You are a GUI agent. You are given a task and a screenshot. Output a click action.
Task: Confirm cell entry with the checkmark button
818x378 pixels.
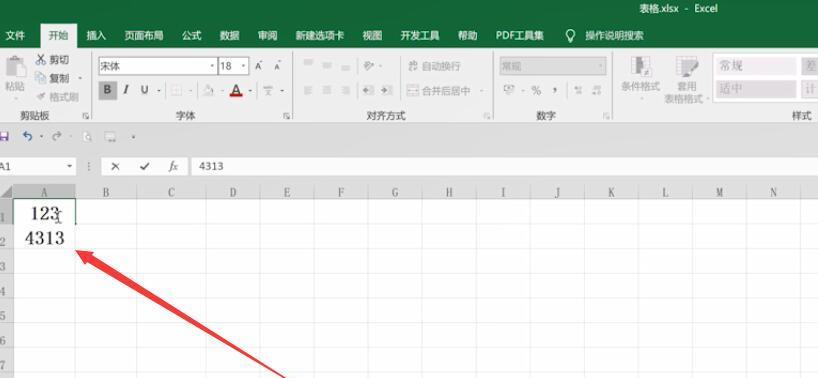tap(145, 166)
